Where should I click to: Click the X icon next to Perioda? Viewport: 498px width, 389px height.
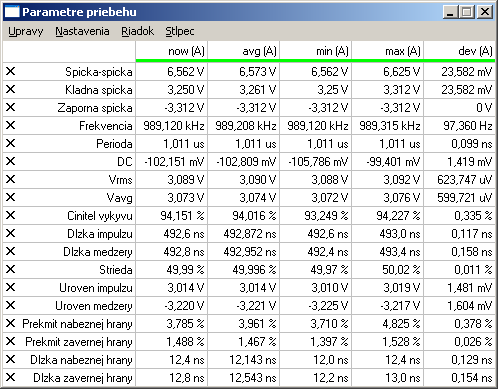tap(11, 143)
